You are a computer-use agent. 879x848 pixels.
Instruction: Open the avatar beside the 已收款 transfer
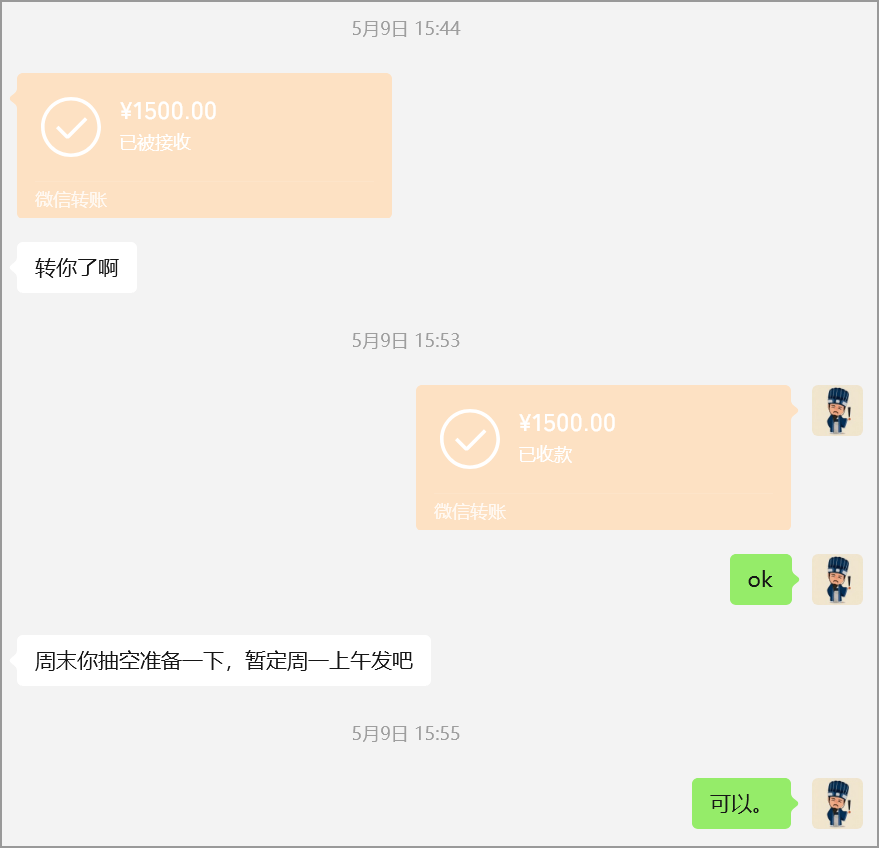837,410
